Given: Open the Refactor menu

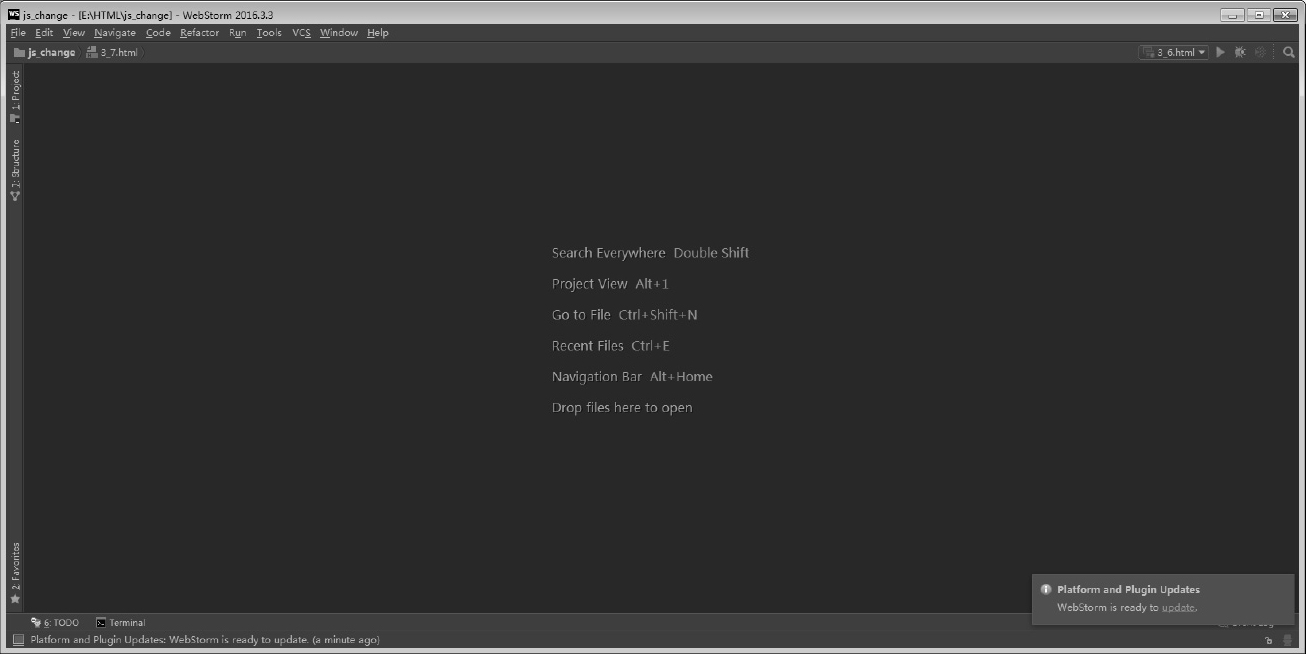Looking at the screenshot, I should pos(199,33).
